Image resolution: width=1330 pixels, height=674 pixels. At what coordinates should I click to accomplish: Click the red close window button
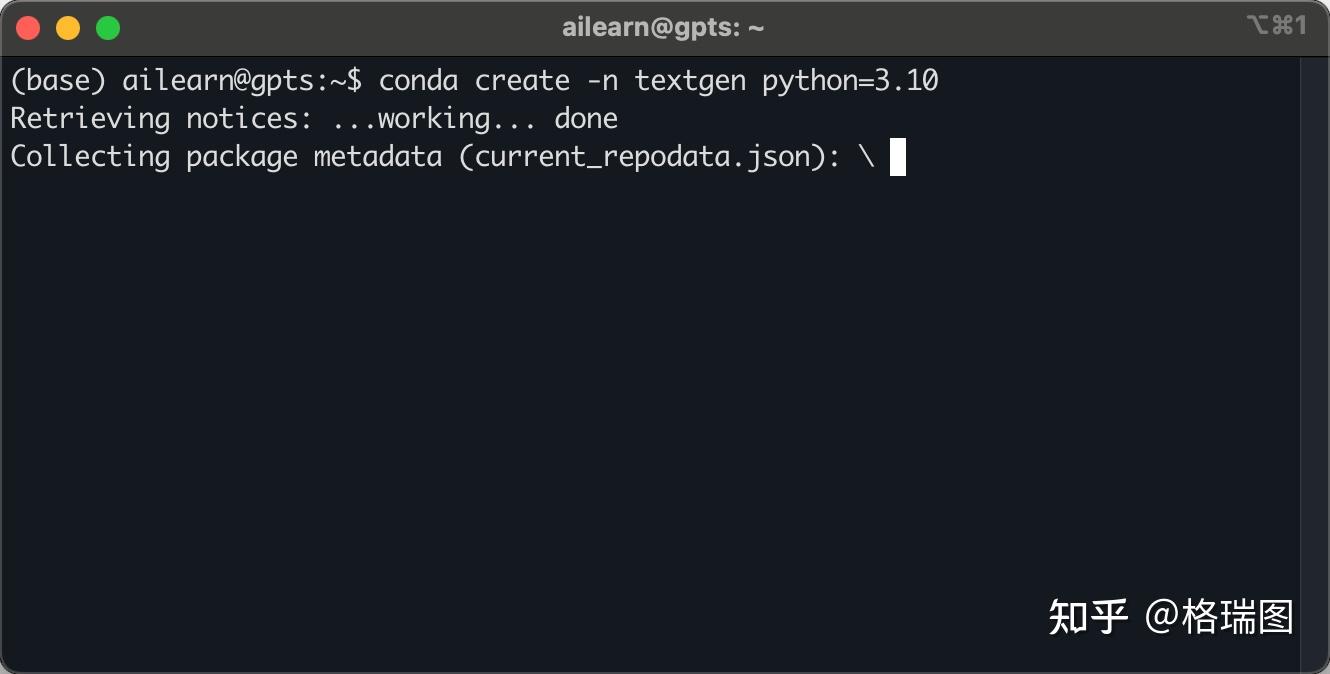pos(28,28)
